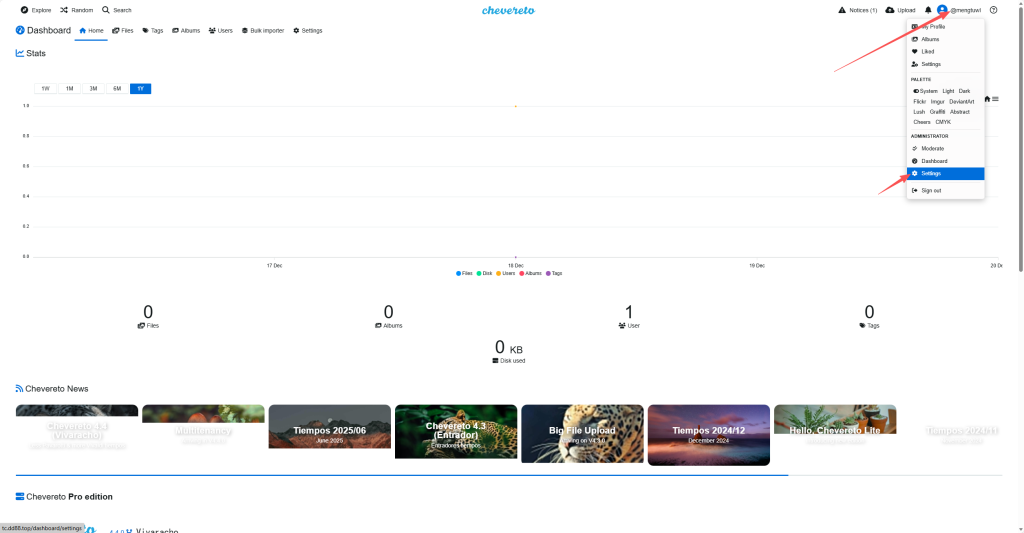Open the notifications bell icon
This screenshot has width=1024, height=533.
[x=928, y=10]
